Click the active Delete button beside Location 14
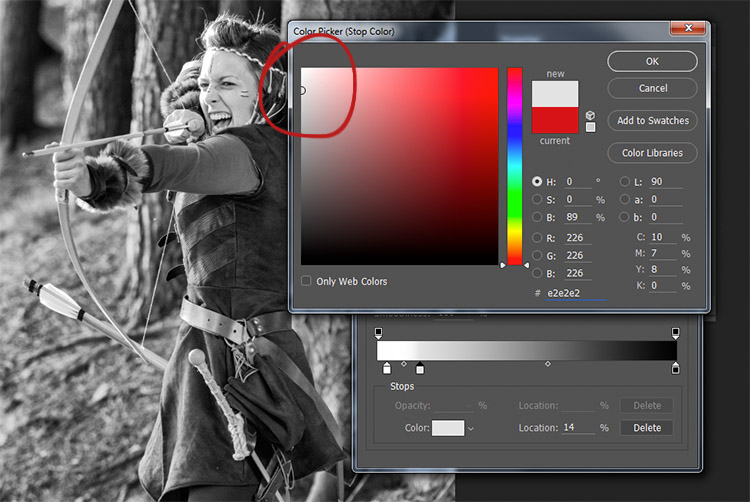The width and height of the screenshot is (750, 502). pyautogui.click(x=647, y=428)
